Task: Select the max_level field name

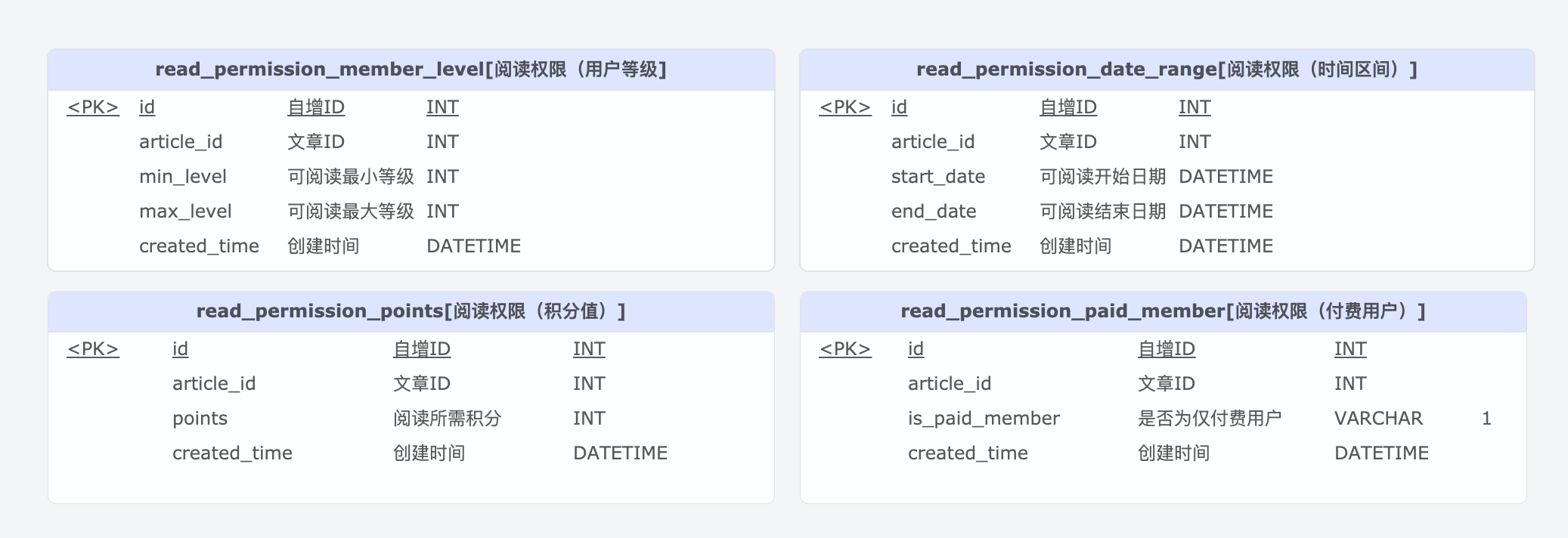Action: [x=185, y=212]
